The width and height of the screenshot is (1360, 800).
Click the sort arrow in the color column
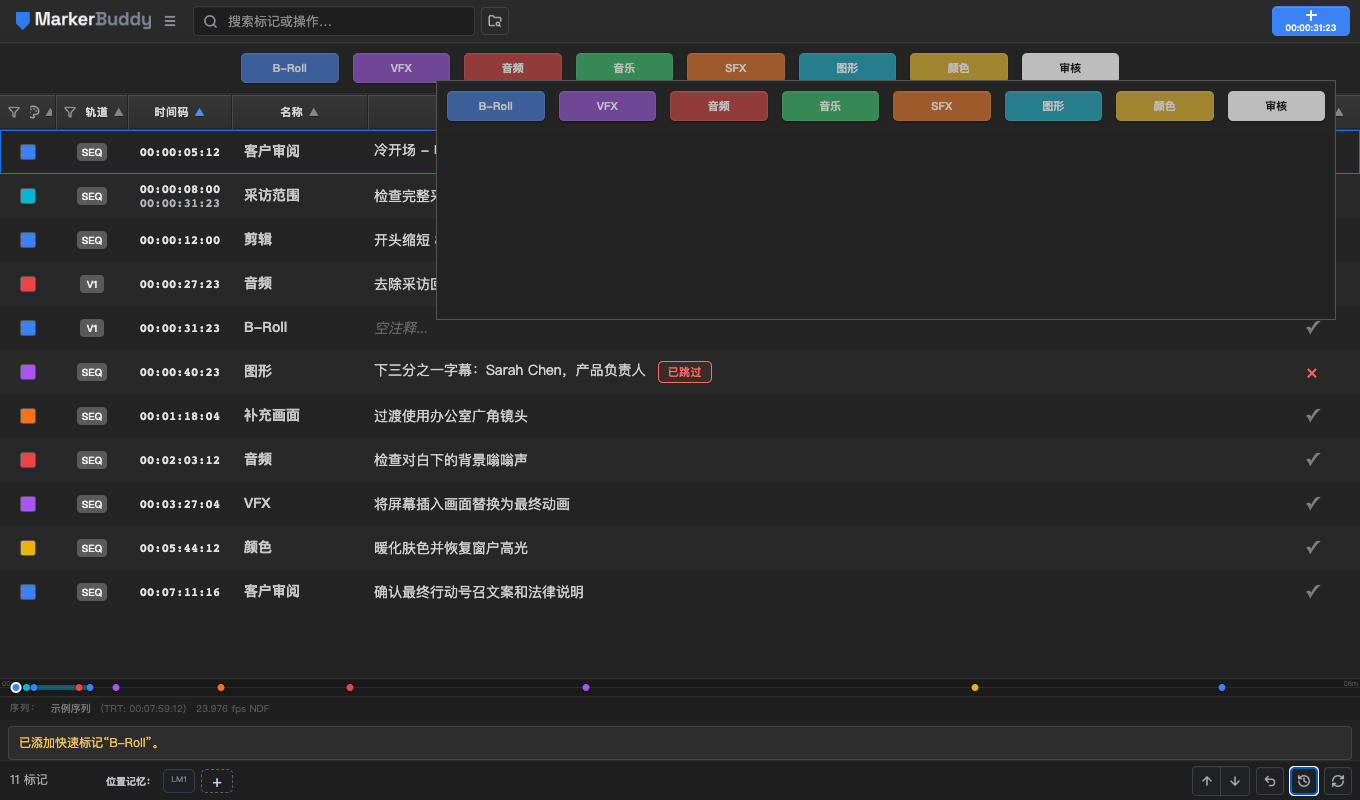tap(50, 112)
